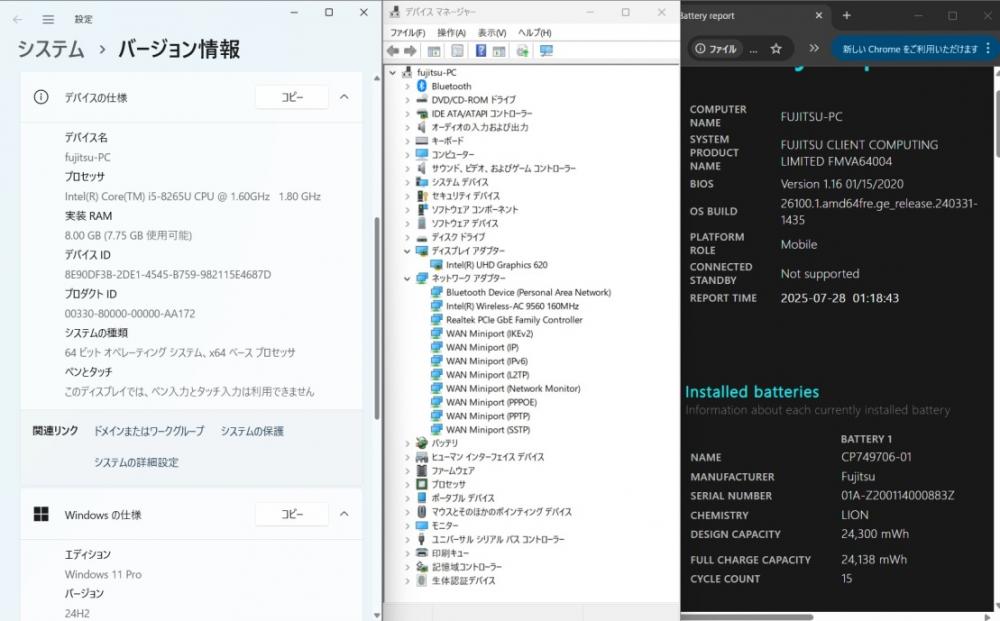The width and height of the screenshot is (1000, 621).
Task: Expand the ファームウェア node
Action: click(407, 471)
